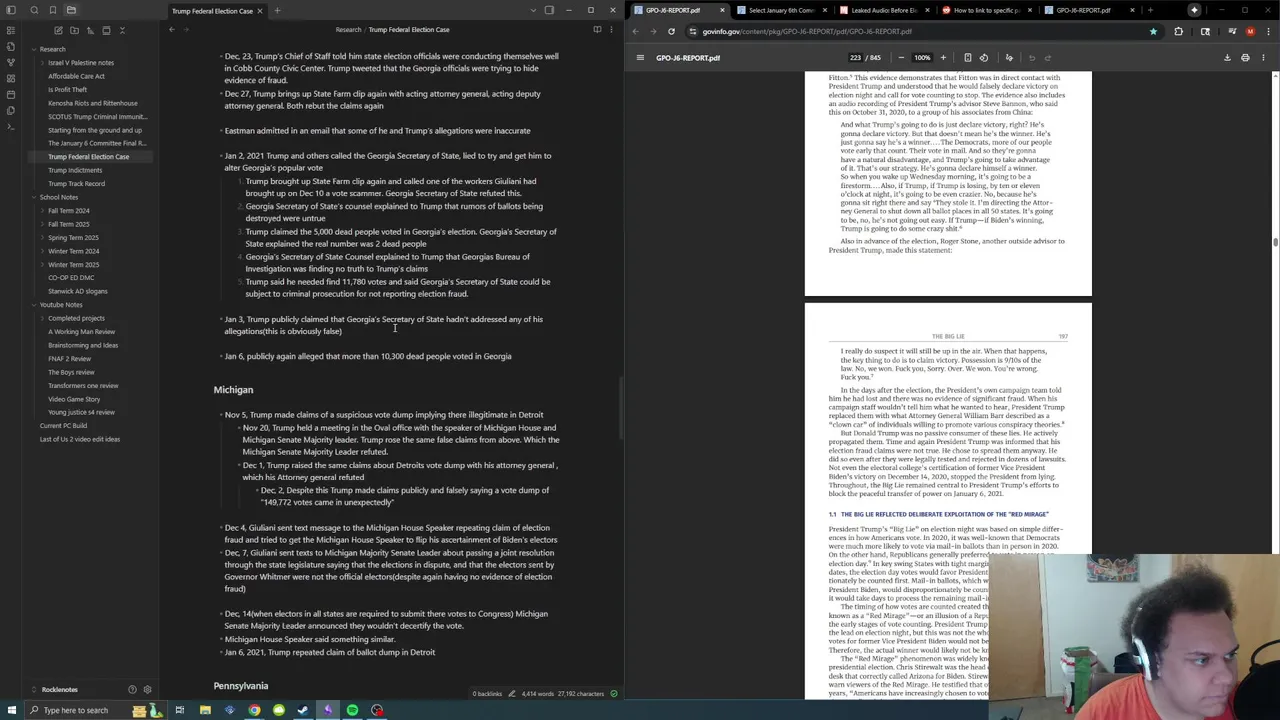Viewport: 1280px width, 720px height.
Task: Open the Affordable Care Act note
Action: (x=76, y=76)
